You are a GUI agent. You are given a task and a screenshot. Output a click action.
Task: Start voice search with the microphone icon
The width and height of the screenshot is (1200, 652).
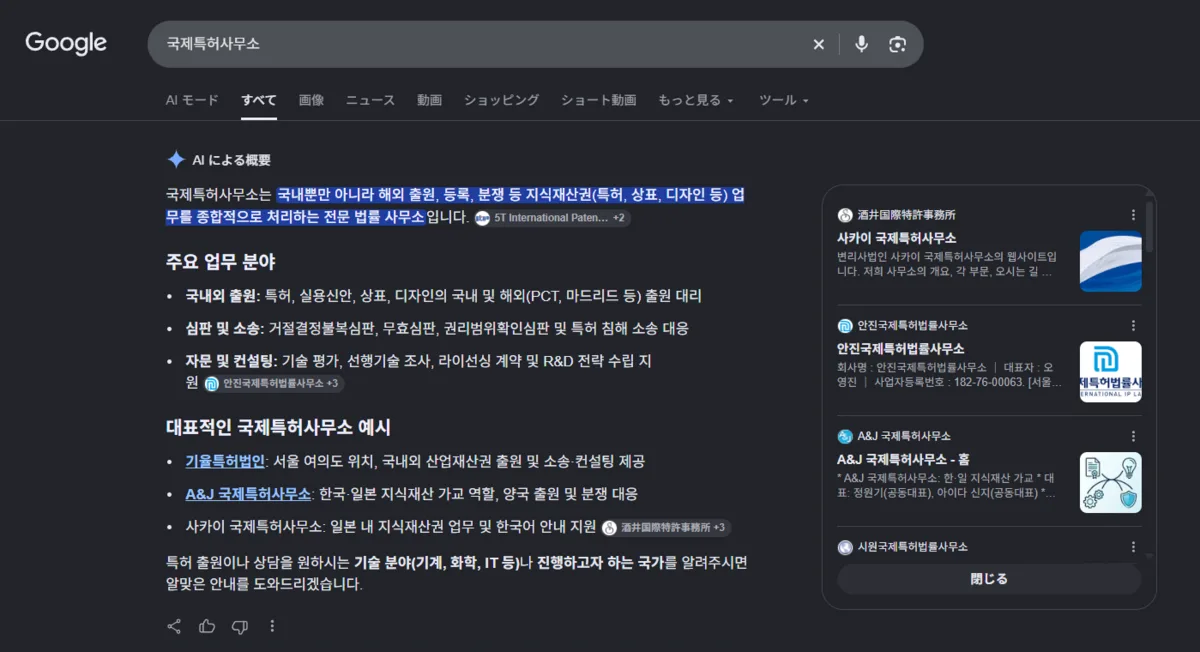pos(861,44)
